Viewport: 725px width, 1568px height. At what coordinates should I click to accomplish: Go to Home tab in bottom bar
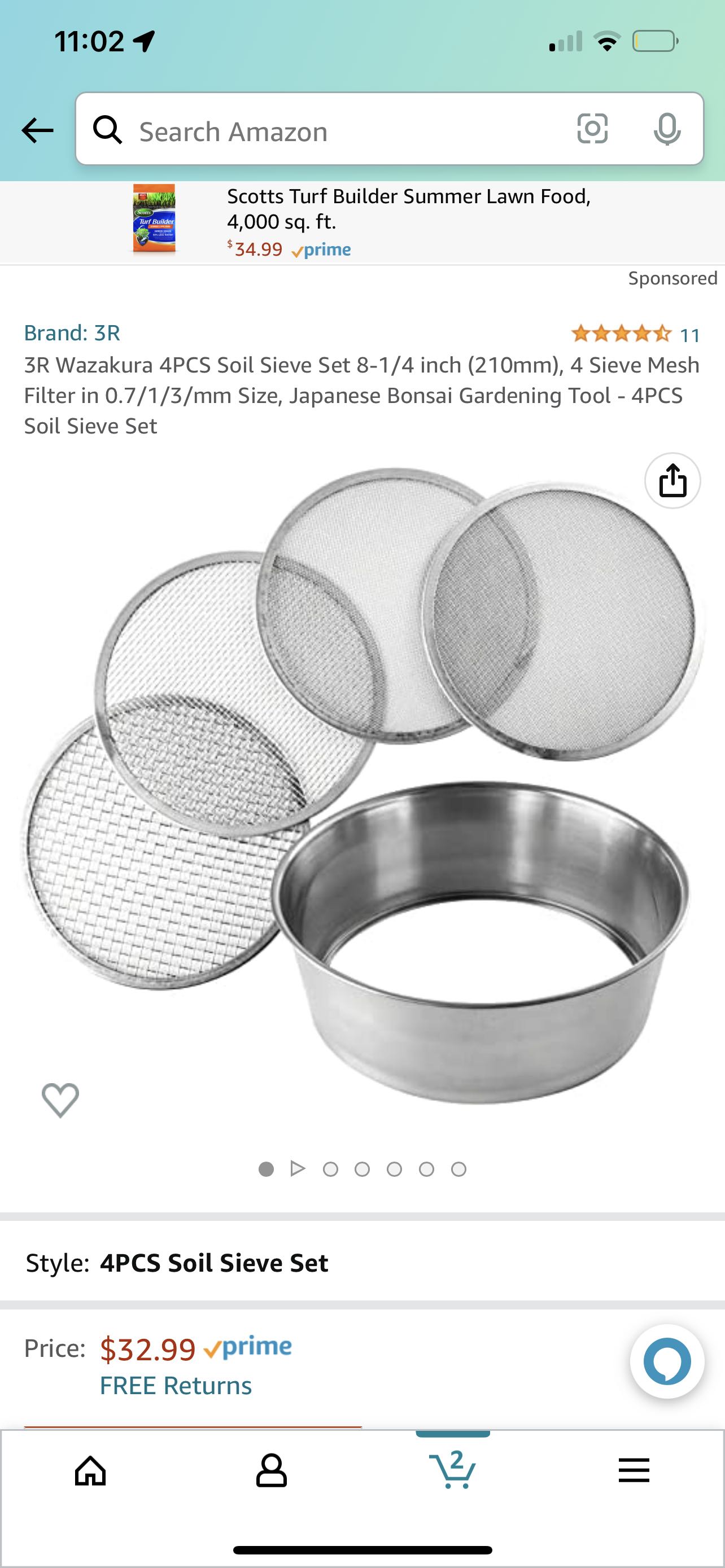point(90,1471)
